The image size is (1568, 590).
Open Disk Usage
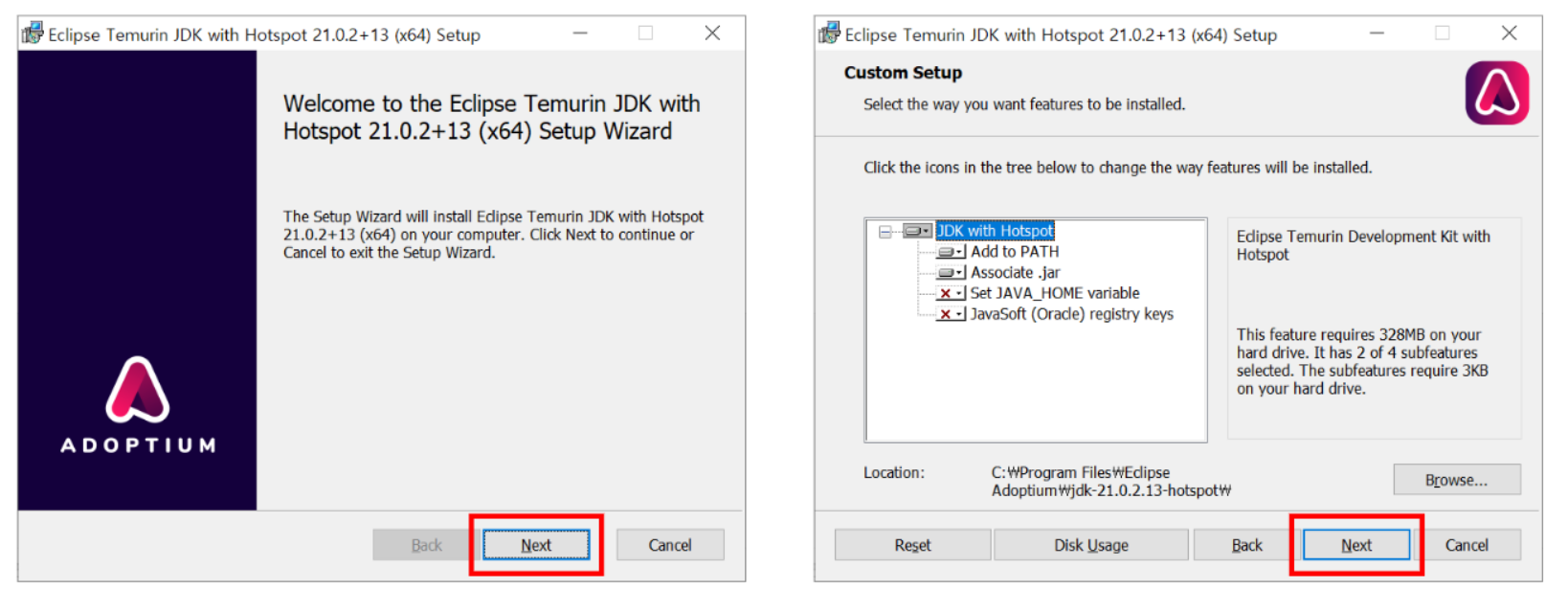pyautogui.click(x=1091, y=545)
